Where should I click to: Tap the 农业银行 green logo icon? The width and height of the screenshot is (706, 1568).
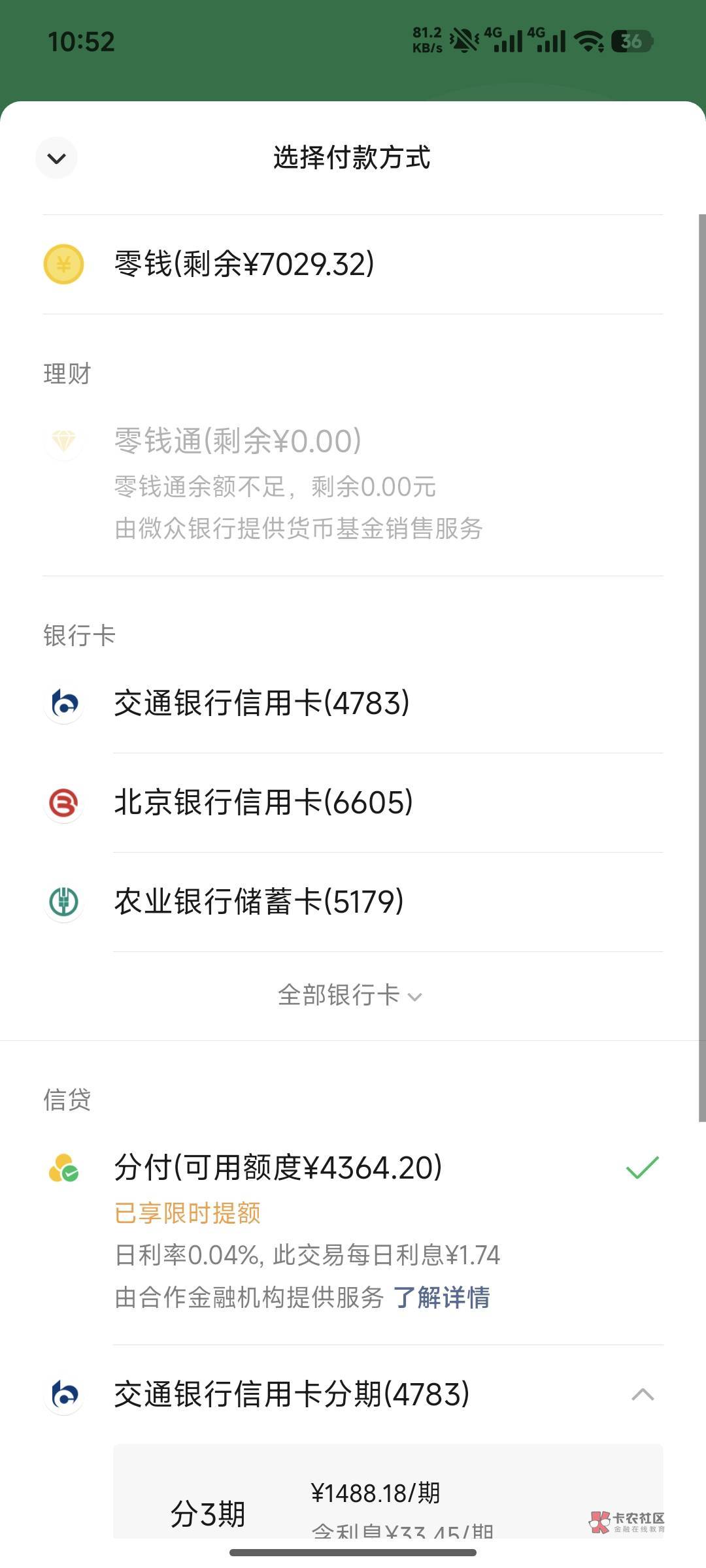pyautogui.click(x=64, y=902)
